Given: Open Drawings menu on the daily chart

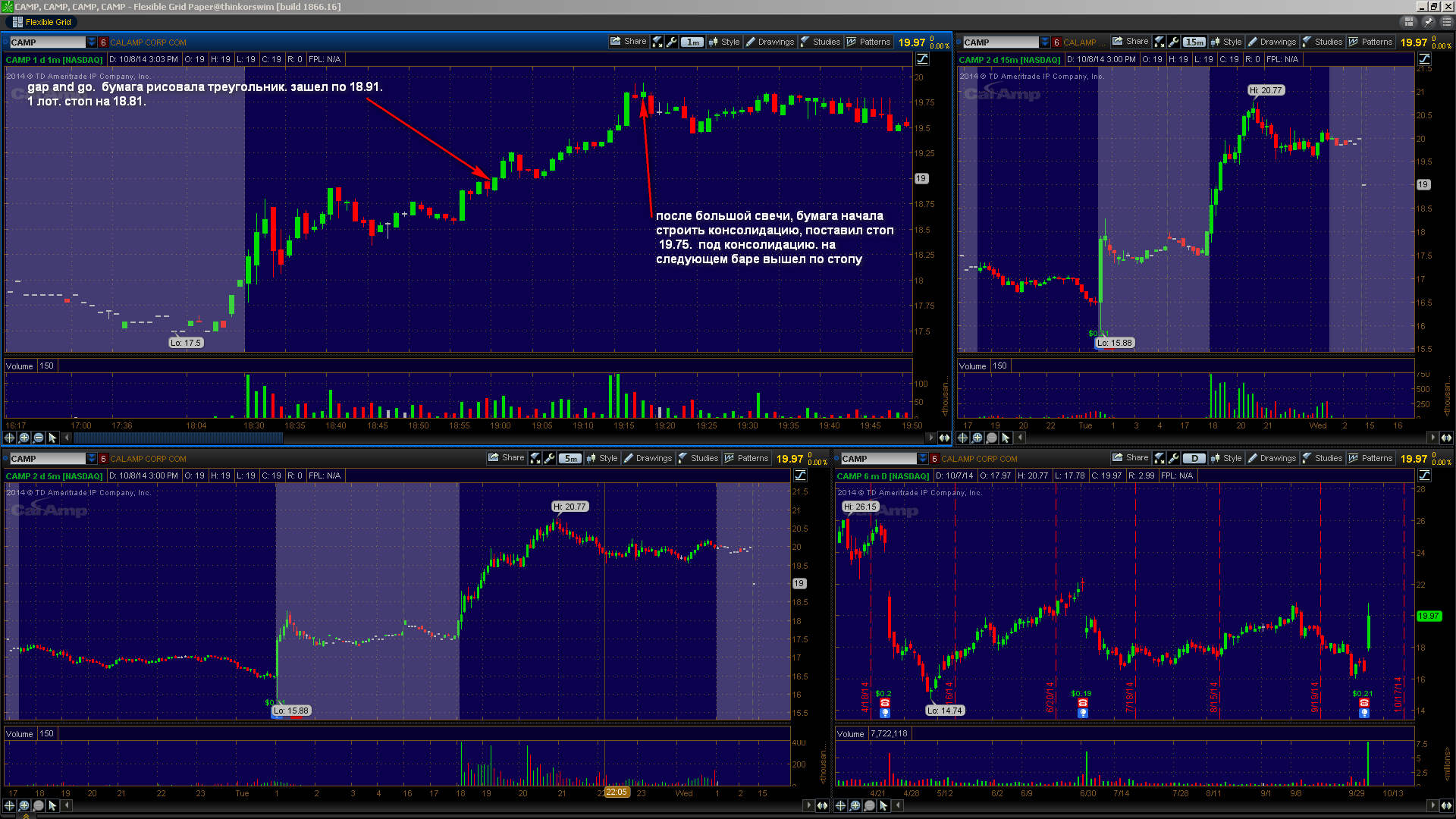Looking at the screenshot, I should (1272, 459).
